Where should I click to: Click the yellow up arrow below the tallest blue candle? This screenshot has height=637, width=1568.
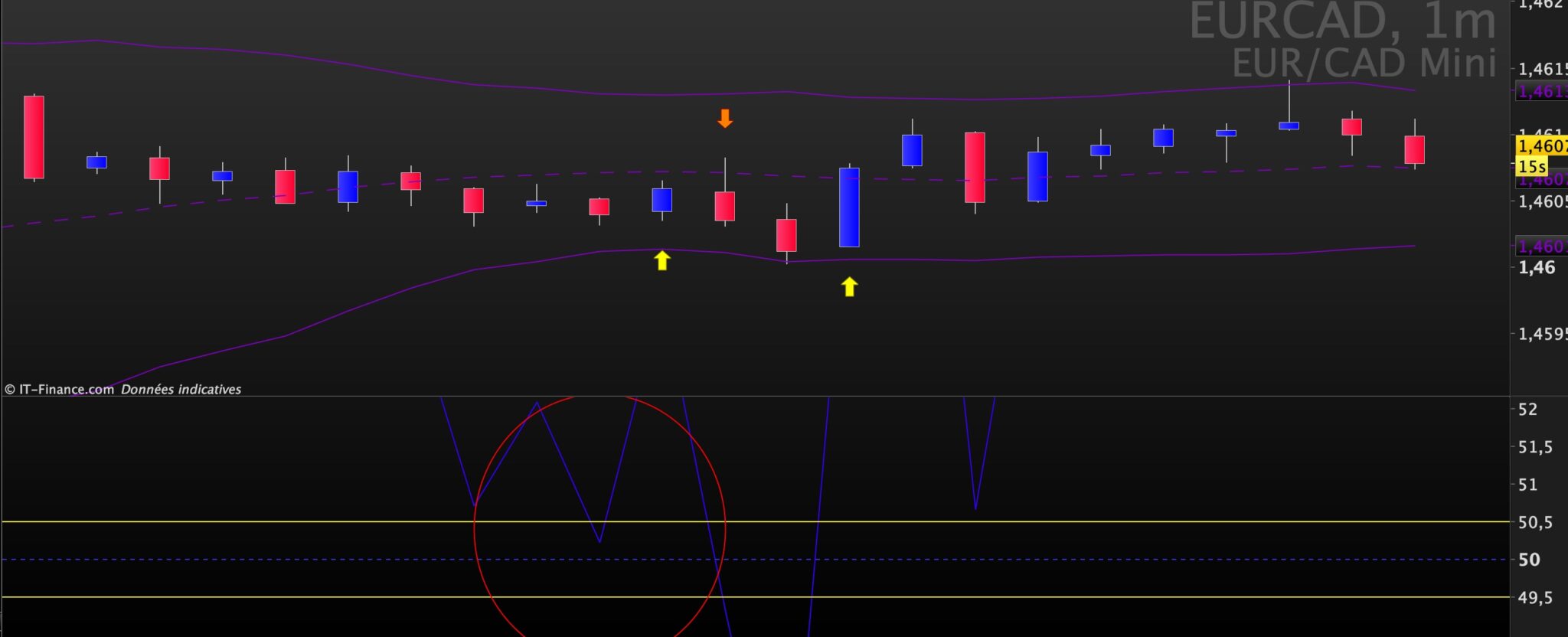(x=849, y=287)
